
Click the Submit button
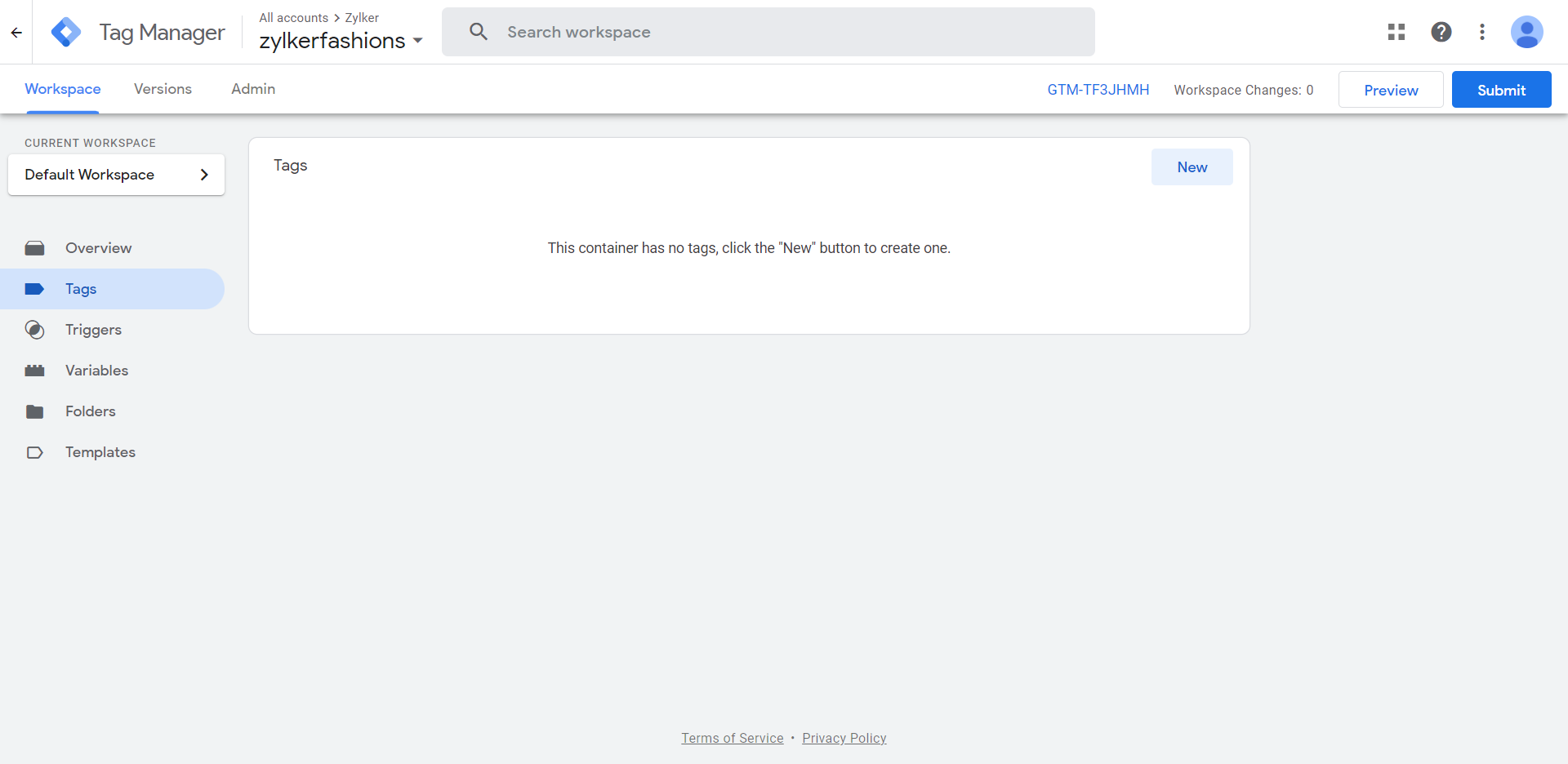pyautogui.click(x=1501, y=90)
